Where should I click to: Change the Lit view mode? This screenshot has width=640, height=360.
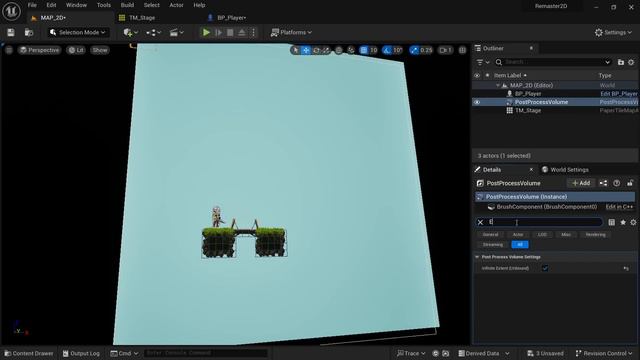click(x=76, y=50)
